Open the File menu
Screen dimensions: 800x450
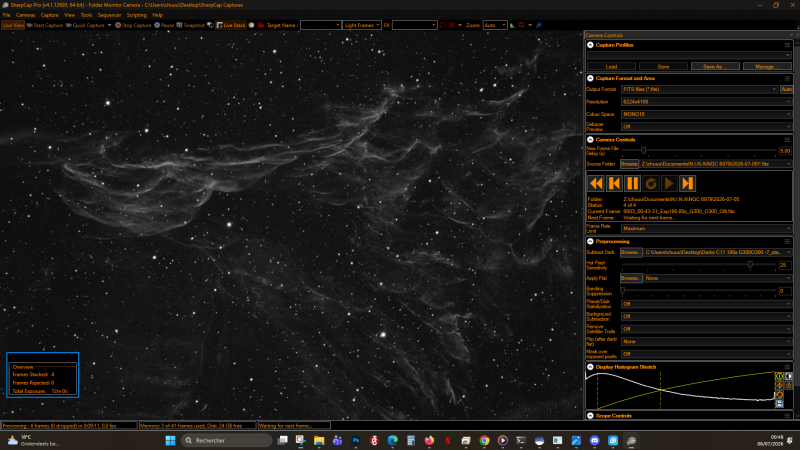7,15
